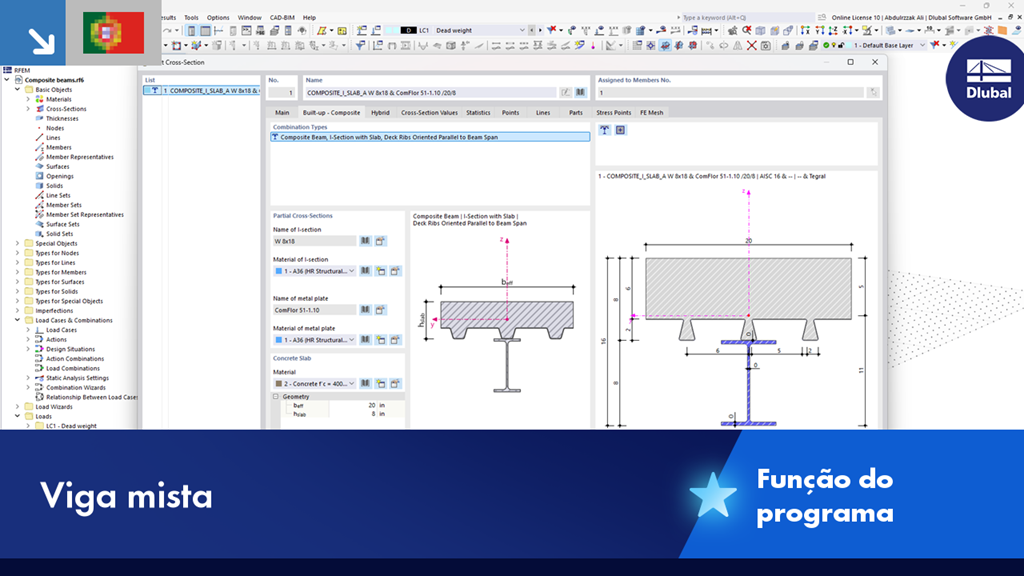Create new material for I-section

click(380, 271)
